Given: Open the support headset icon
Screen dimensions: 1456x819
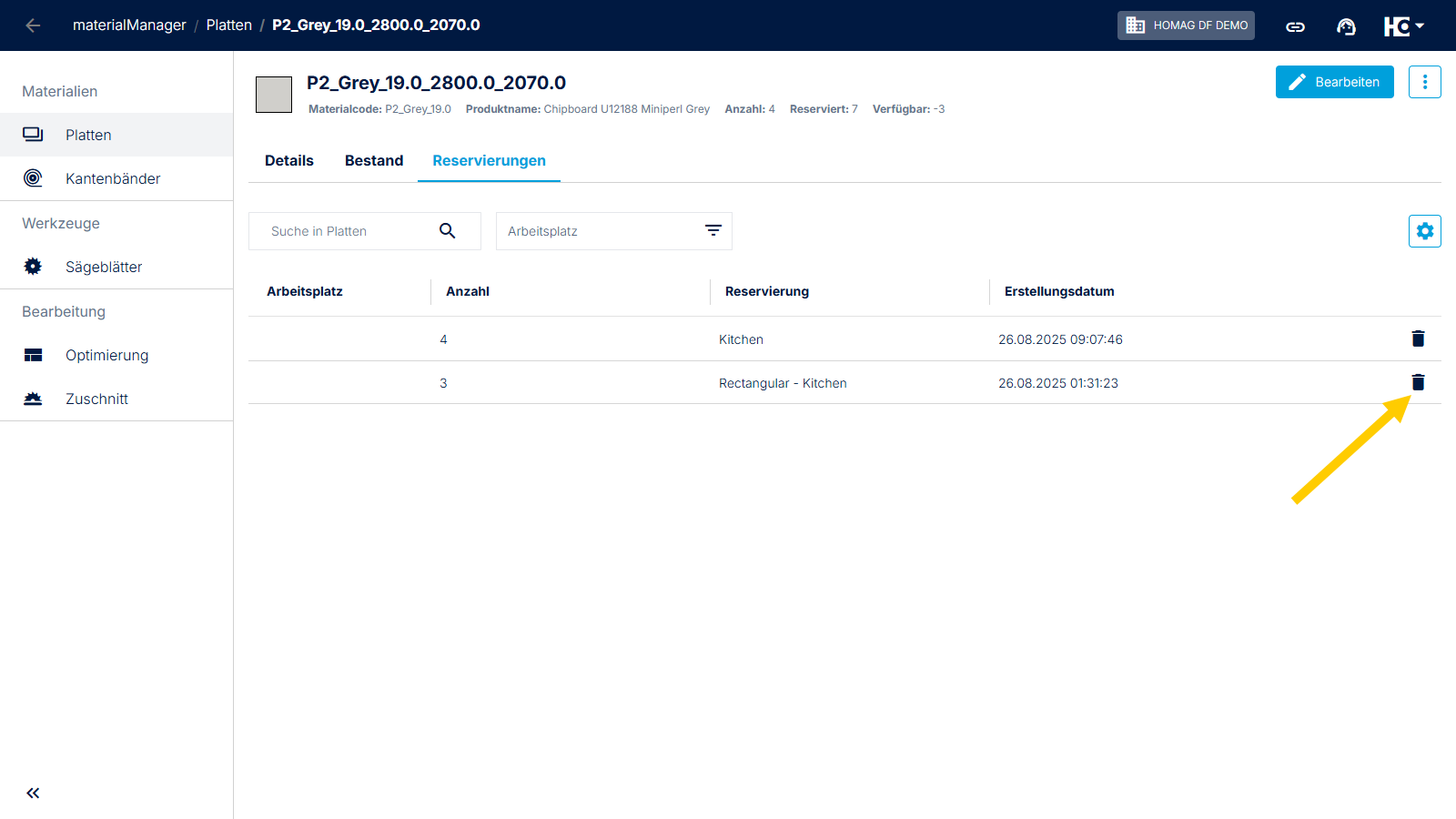Looking at the screenshot, I should coord(1346,26).
